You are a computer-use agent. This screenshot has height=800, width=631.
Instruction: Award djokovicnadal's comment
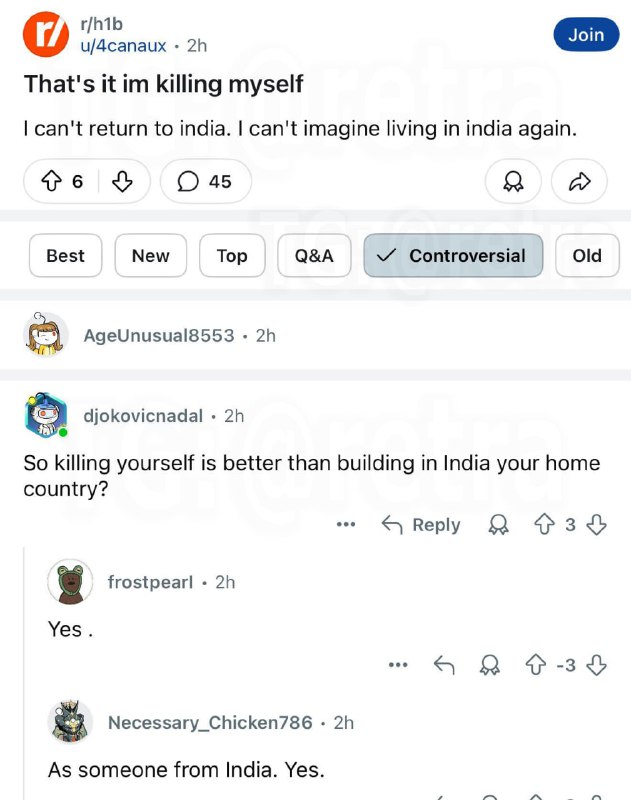(497, 524)
